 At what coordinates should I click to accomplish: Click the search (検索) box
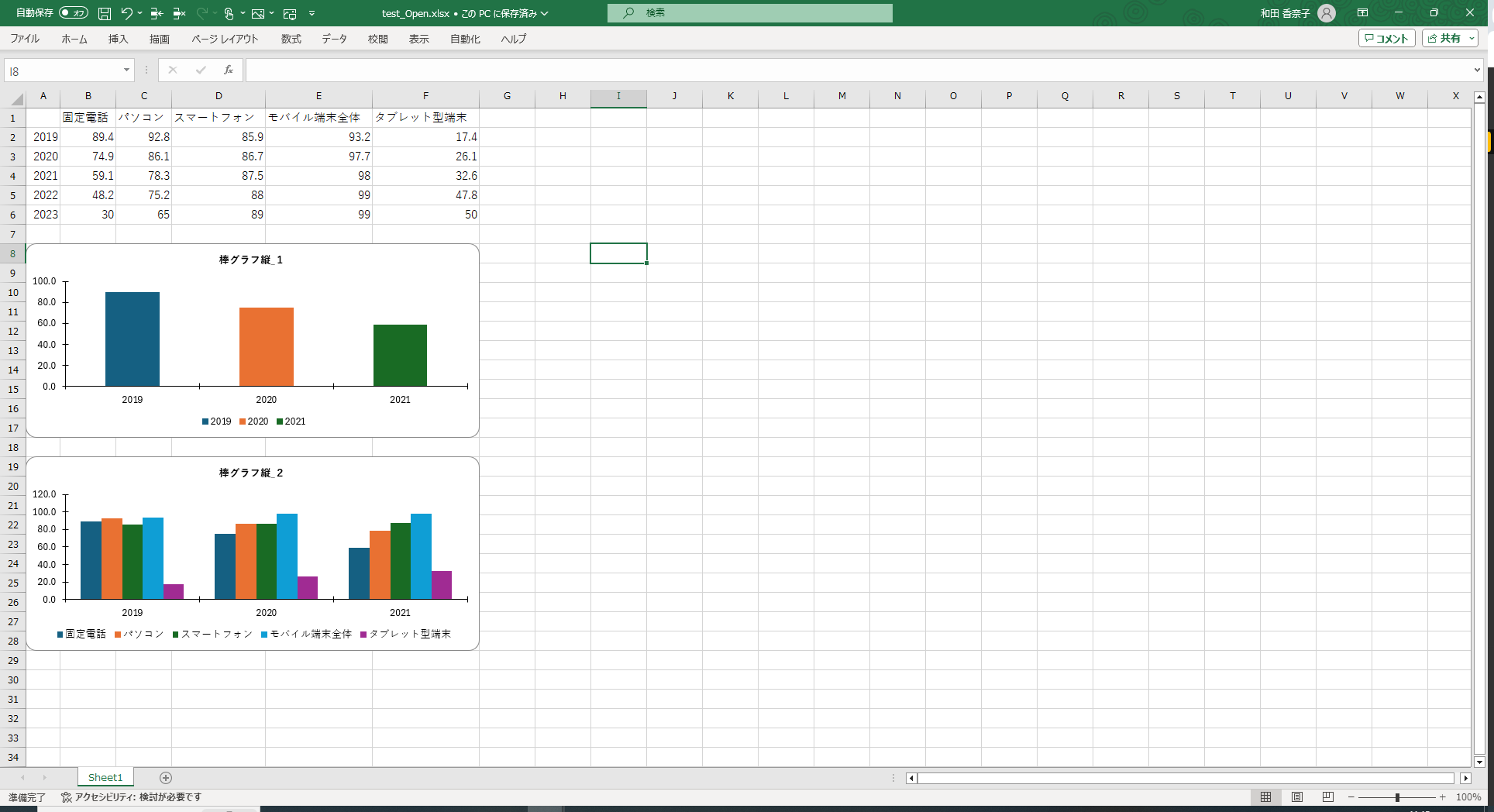[749, 13]
